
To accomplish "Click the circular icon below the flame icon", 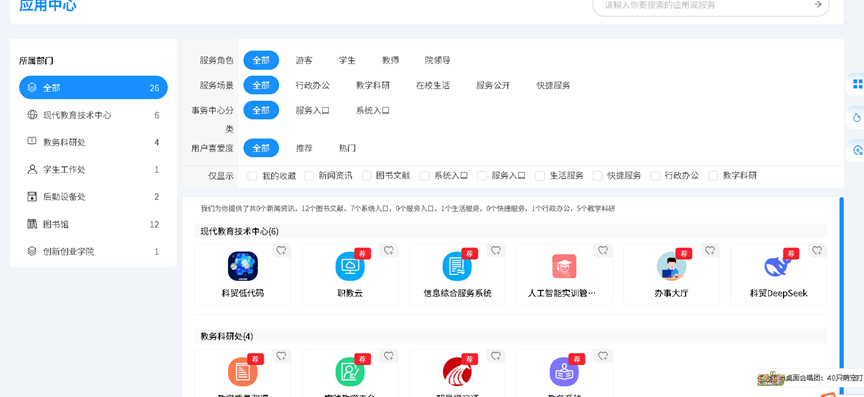I will click(857, 150).
